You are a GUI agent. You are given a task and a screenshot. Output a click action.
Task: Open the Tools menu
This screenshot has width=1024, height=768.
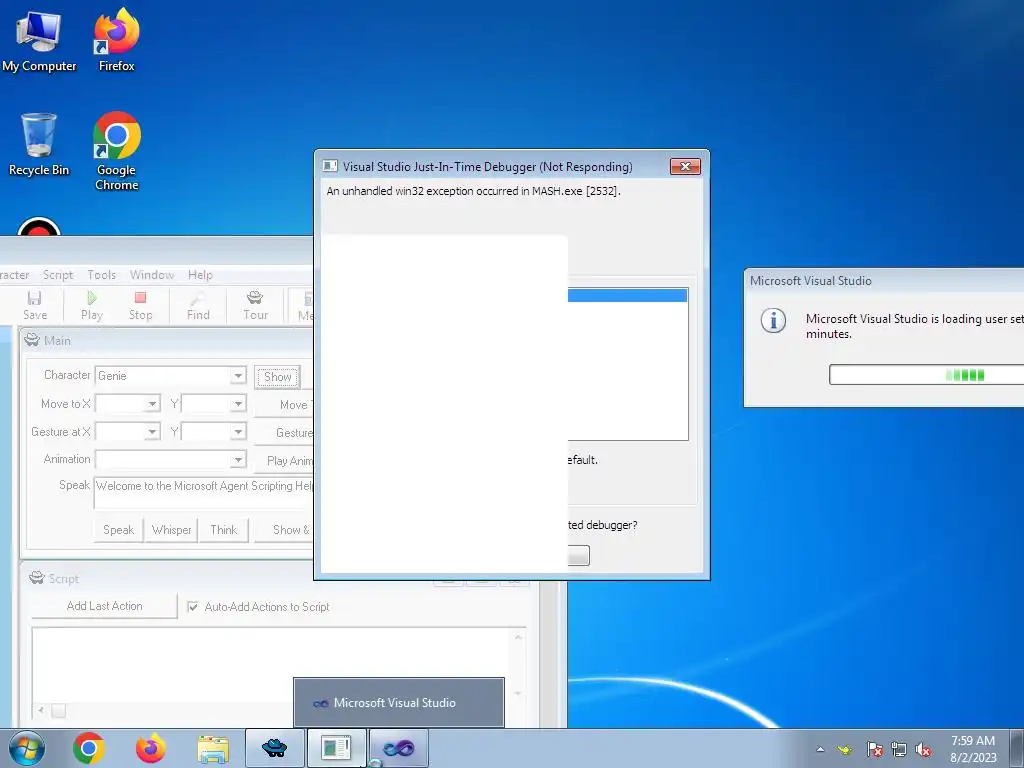[101, 275]
